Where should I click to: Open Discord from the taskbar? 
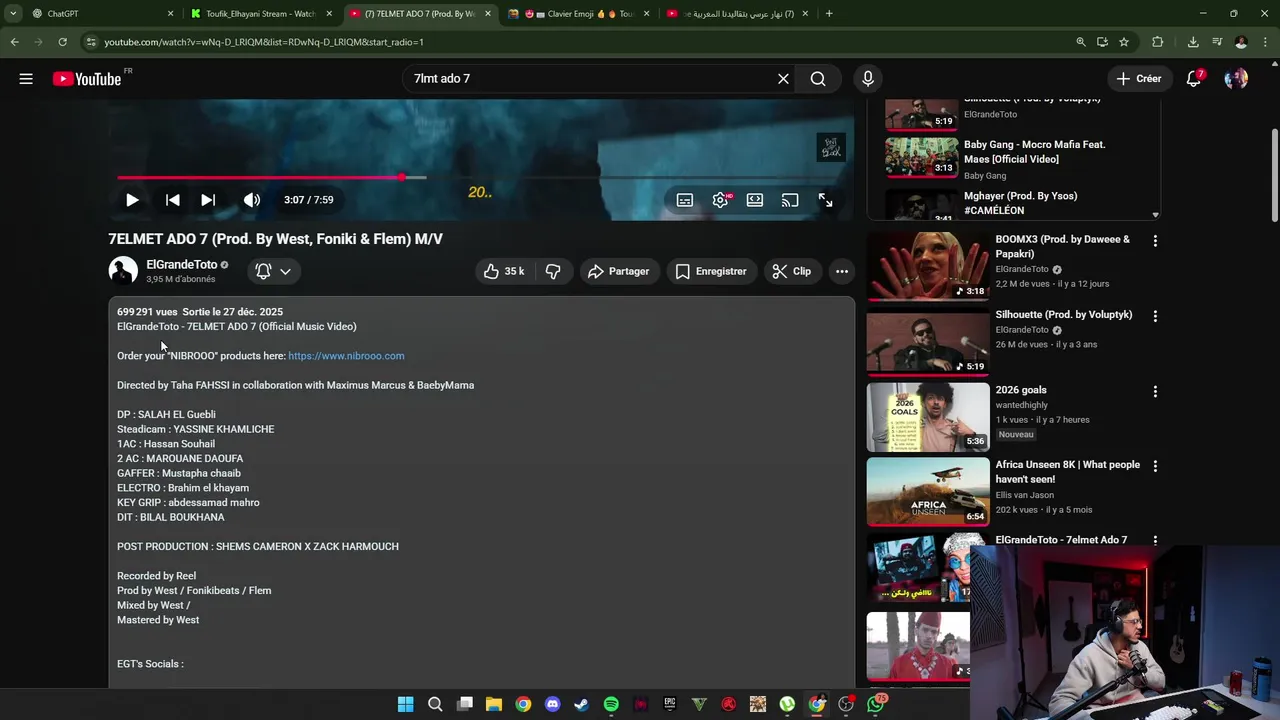(x=552, y=704)
